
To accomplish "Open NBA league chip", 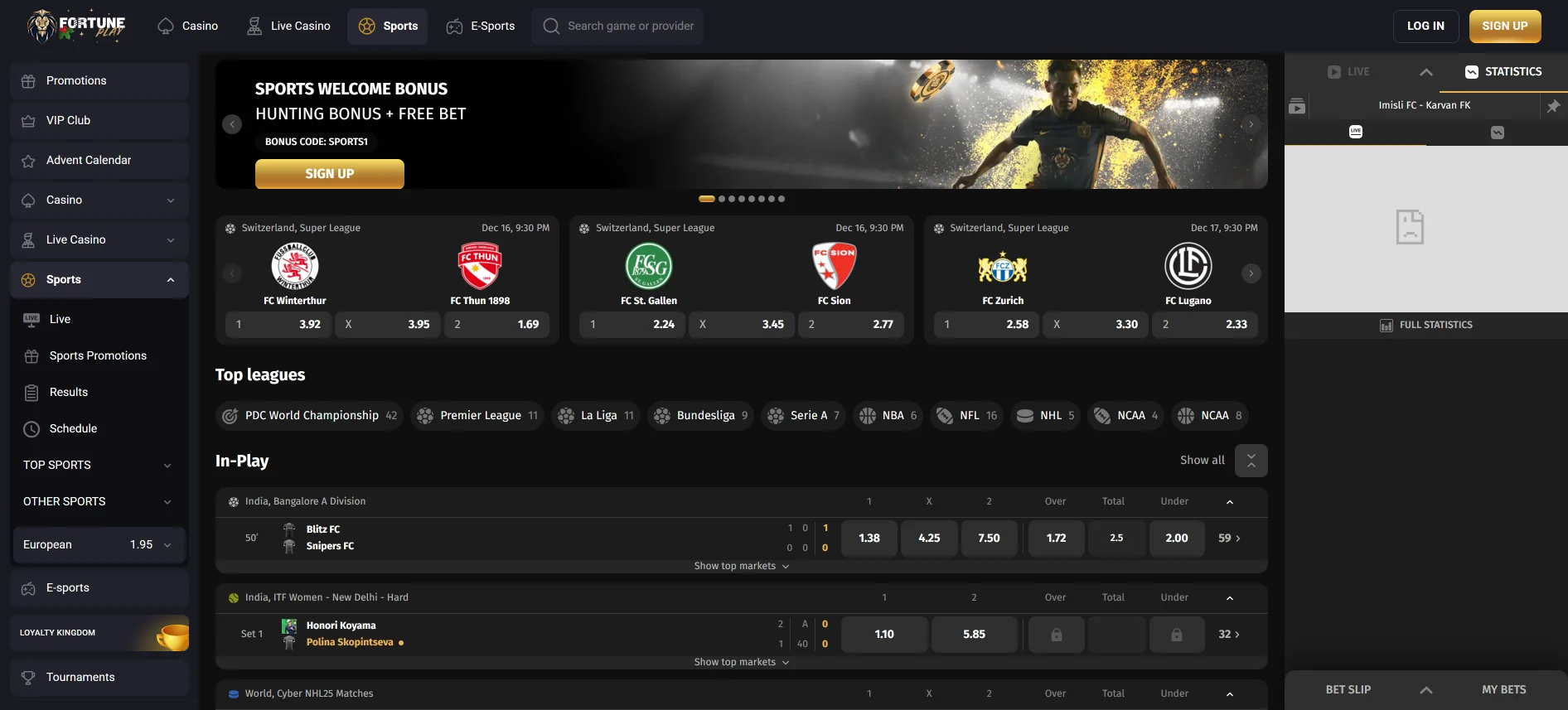I will [x=888, y=416].
